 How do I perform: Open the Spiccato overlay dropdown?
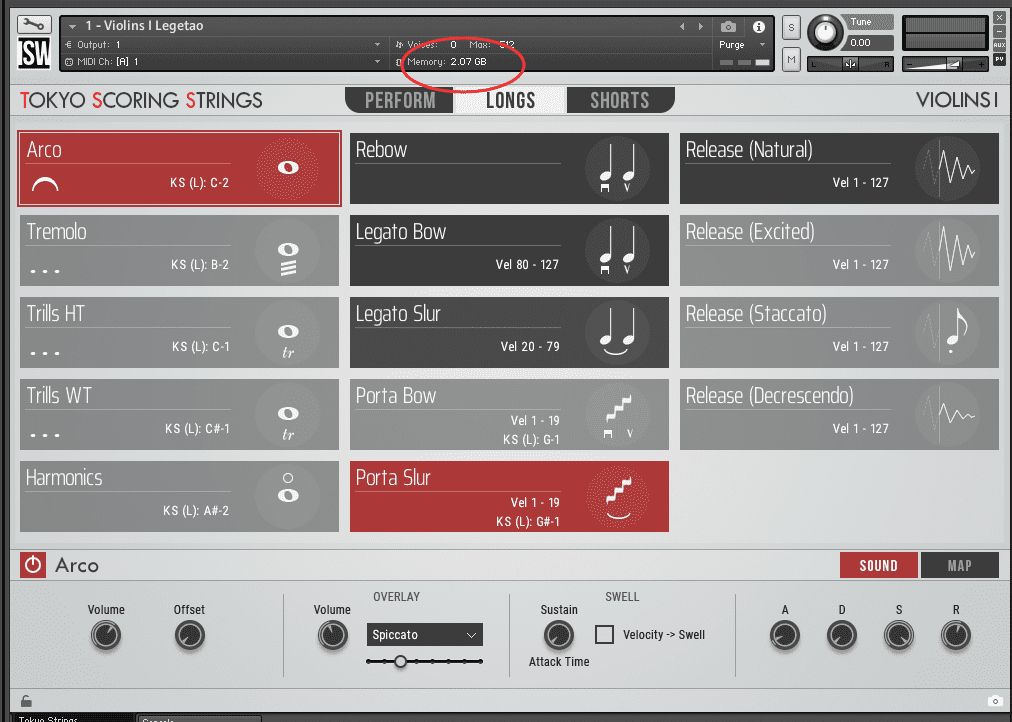[424, 635]
